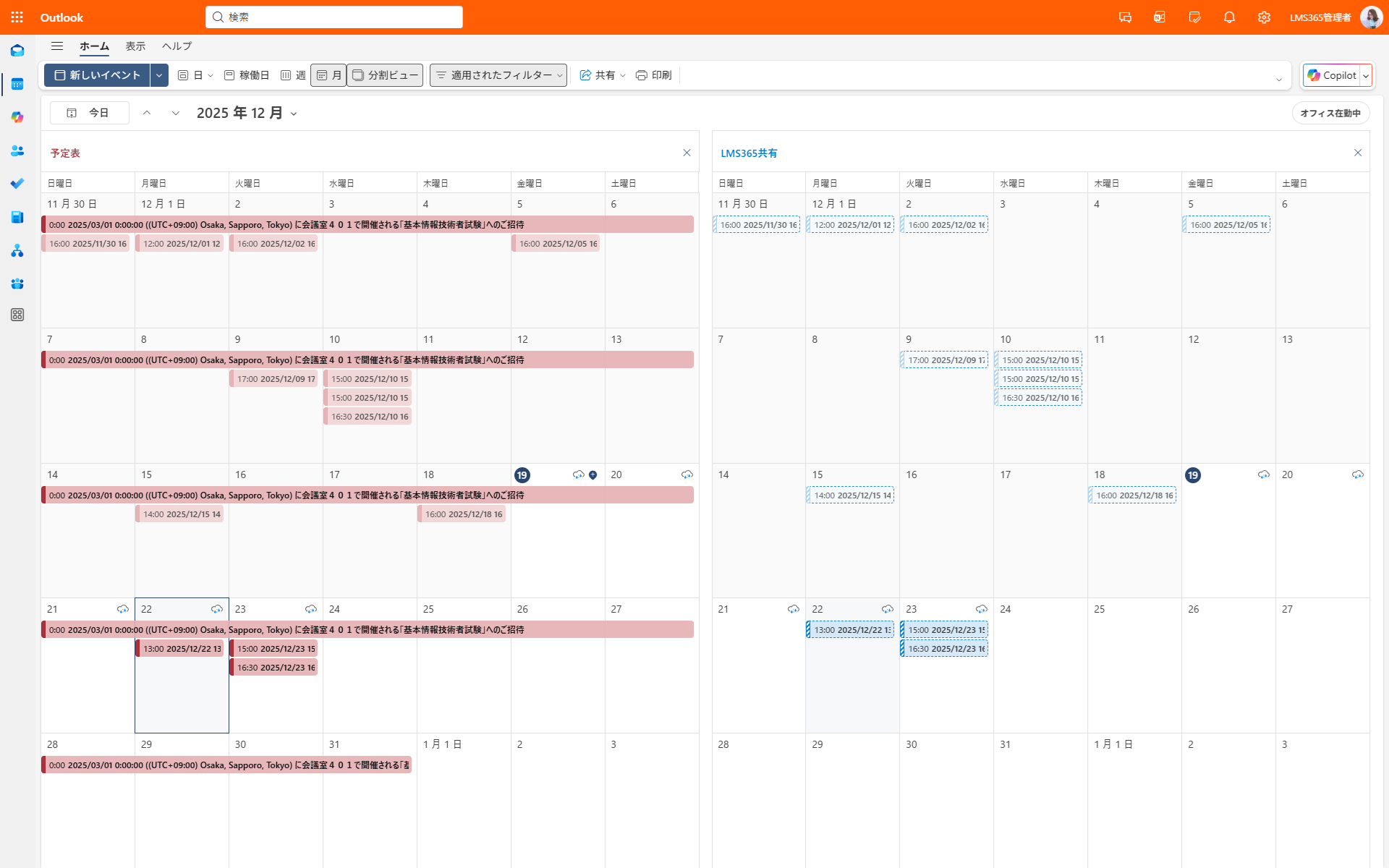The image size is (1389, 868).
Task: Click the Copilot button in the ribbon
Action: click(x=1332, y=75)
